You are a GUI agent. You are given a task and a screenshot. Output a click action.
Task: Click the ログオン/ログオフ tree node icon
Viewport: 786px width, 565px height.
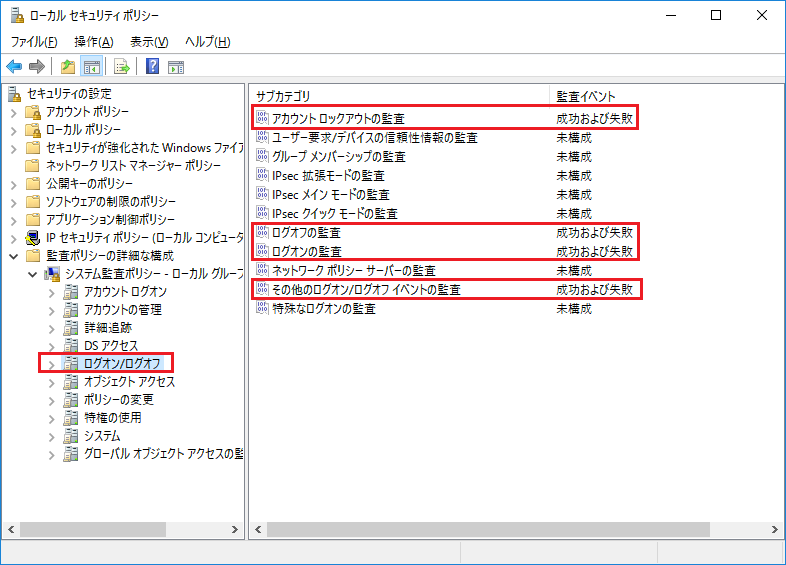71,363
